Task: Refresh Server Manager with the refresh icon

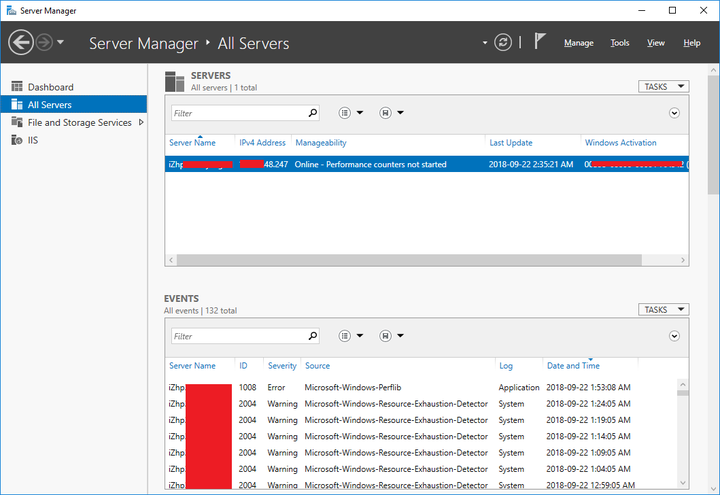Action: pos(503,43)
